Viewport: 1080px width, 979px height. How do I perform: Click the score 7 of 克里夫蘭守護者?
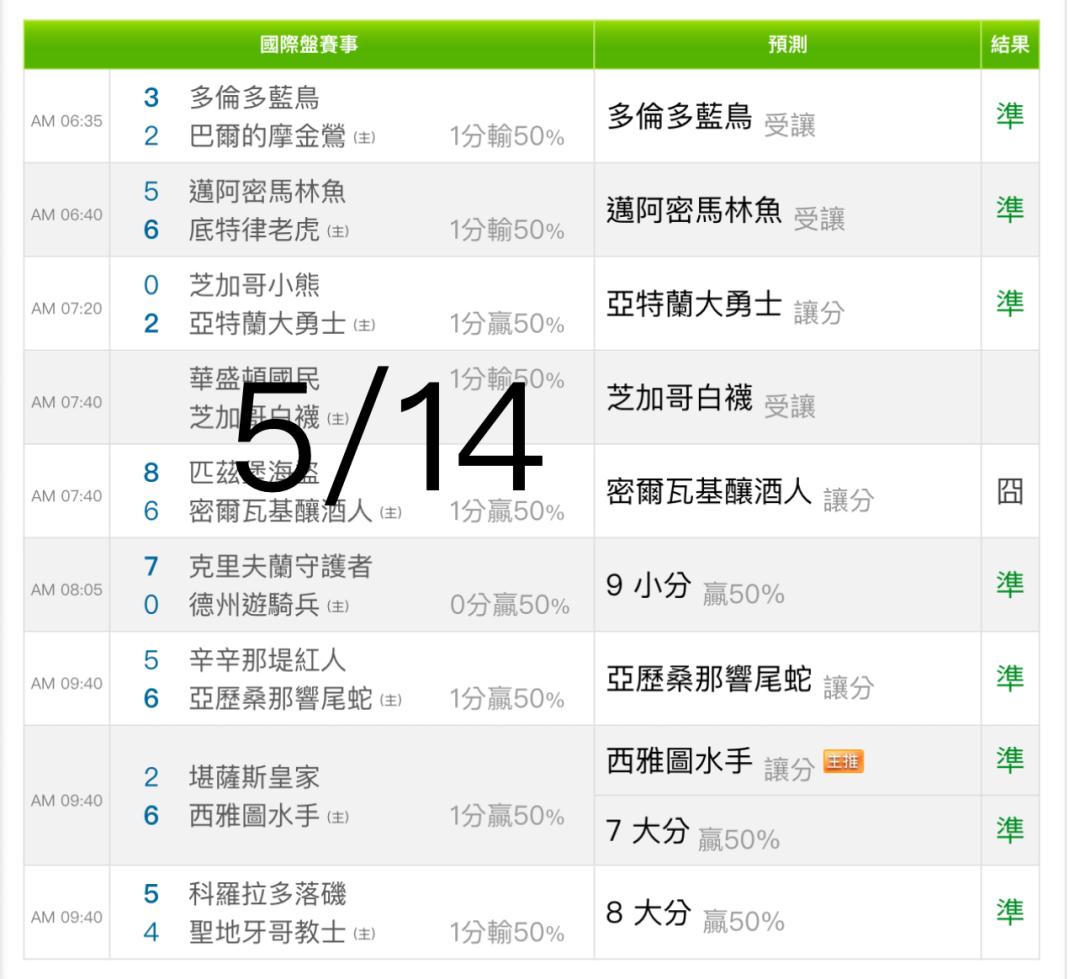(151, 566)
